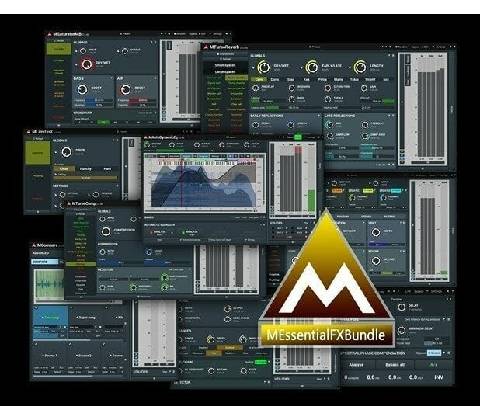
Task: Click the house icon in spectral plugin toolbar
Action: pyautogui.click(x=222, y=145)
